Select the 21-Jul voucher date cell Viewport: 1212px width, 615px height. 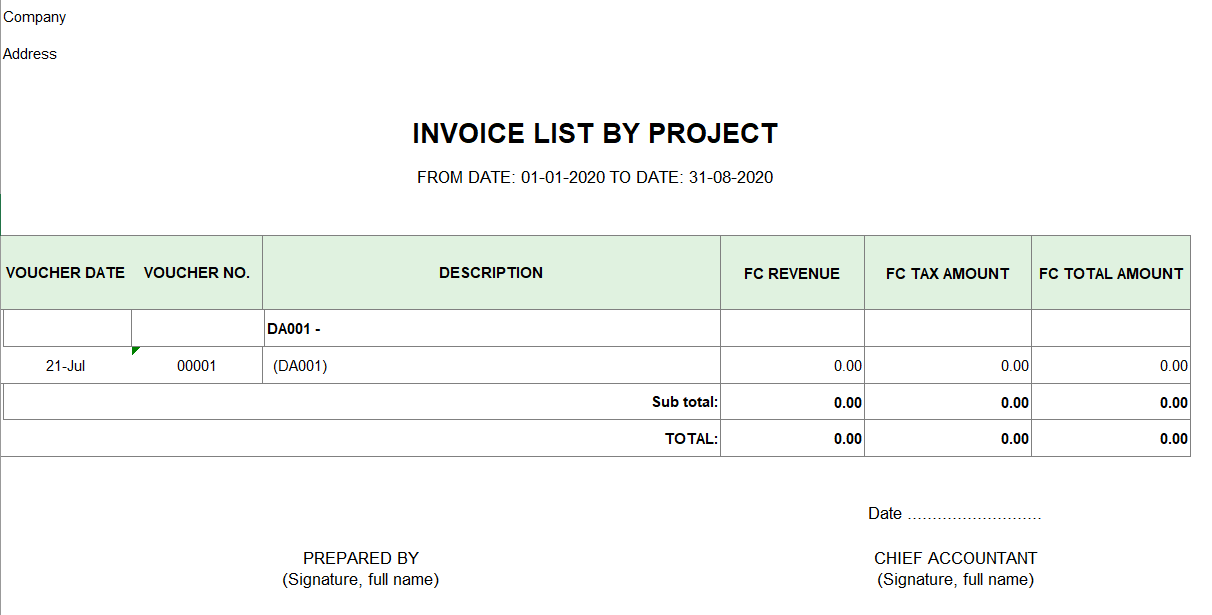tap(66, 366)
